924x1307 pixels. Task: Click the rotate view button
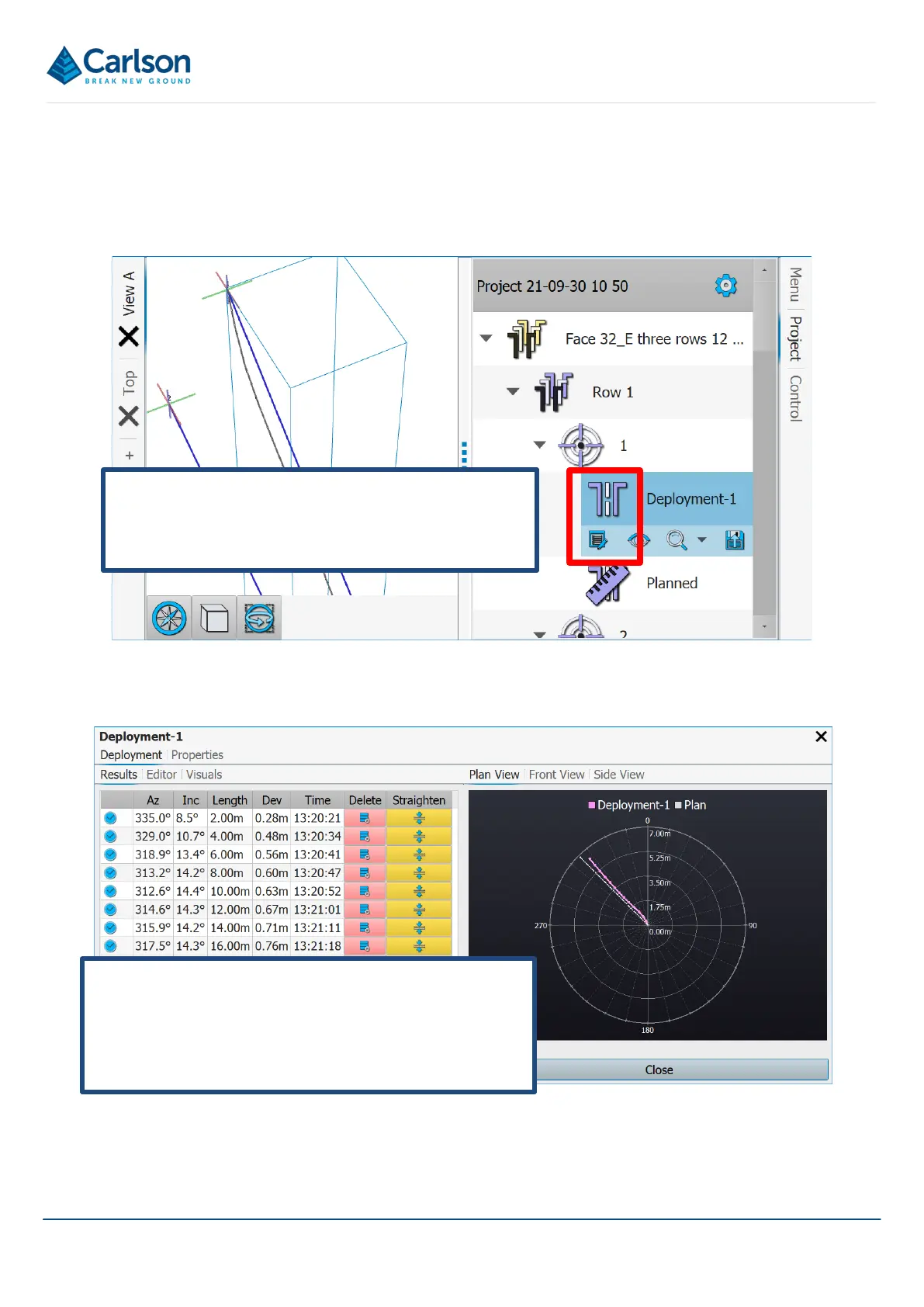click(x=259, y=619)
